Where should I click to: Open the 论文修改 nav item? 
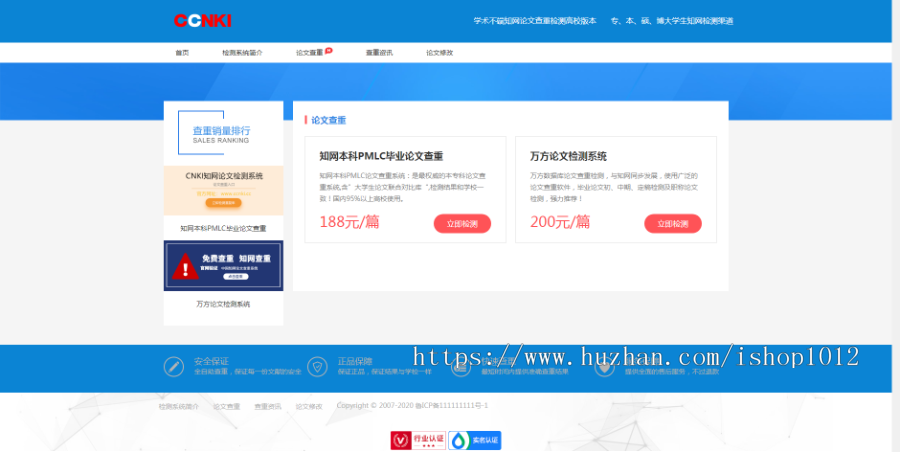(439, 53)
